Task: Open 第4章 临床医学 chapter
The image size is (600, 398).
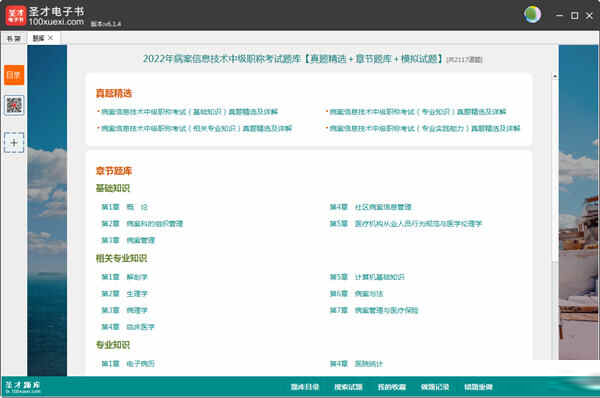Action: coord(128,327)
